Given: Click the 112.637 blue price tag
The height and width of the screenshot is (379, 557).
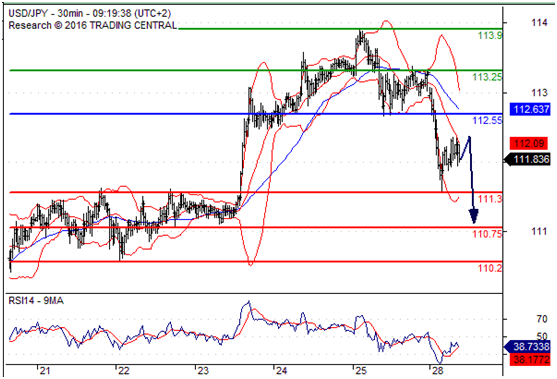Looking at the screenshot, I should click(530, 109).
